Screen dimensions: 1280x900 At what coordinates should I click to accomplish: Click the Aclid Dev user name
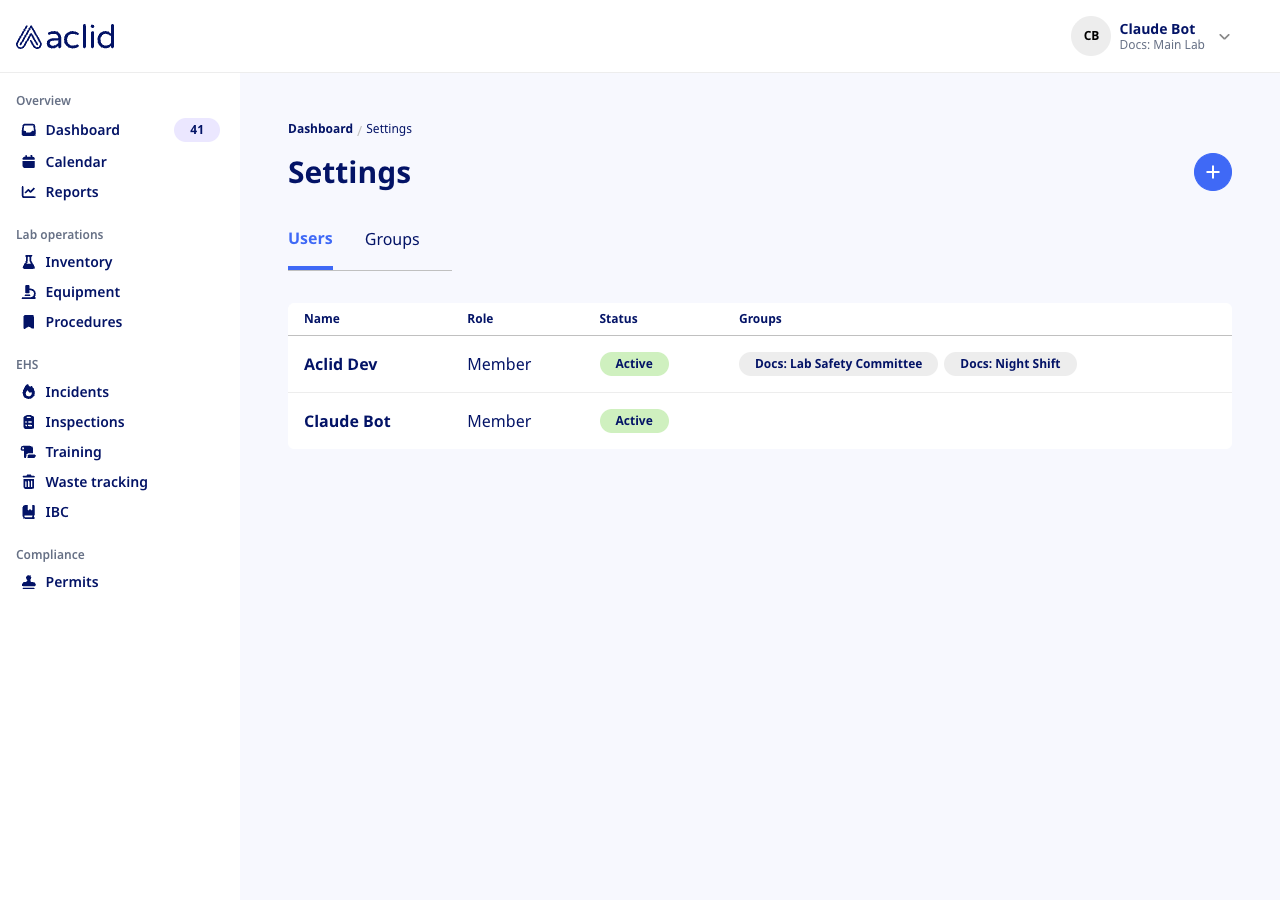[x=341, y=364]
